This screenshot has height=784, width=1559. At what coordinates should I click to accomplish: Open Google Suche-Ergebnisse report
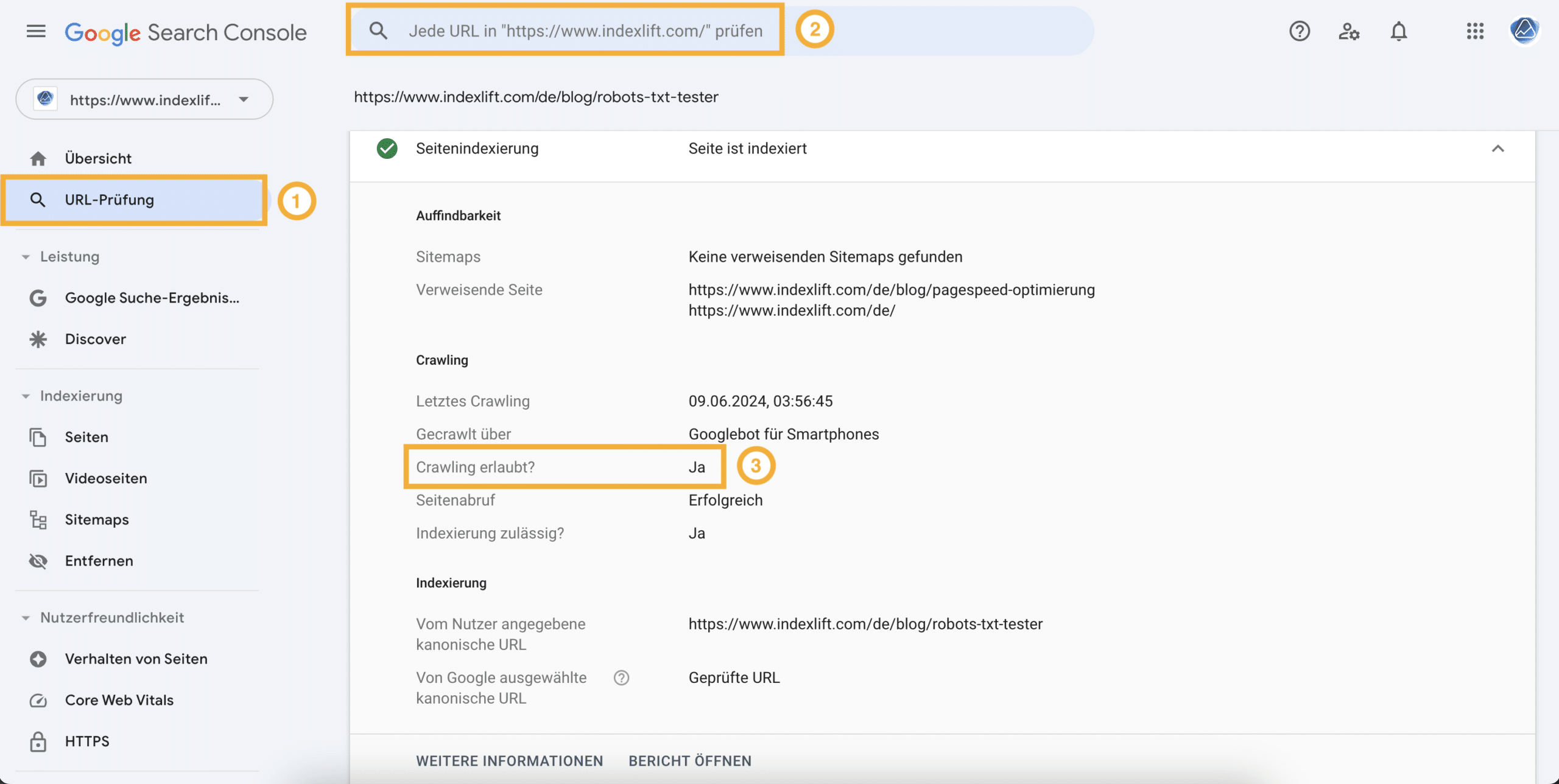click(152, 298)
